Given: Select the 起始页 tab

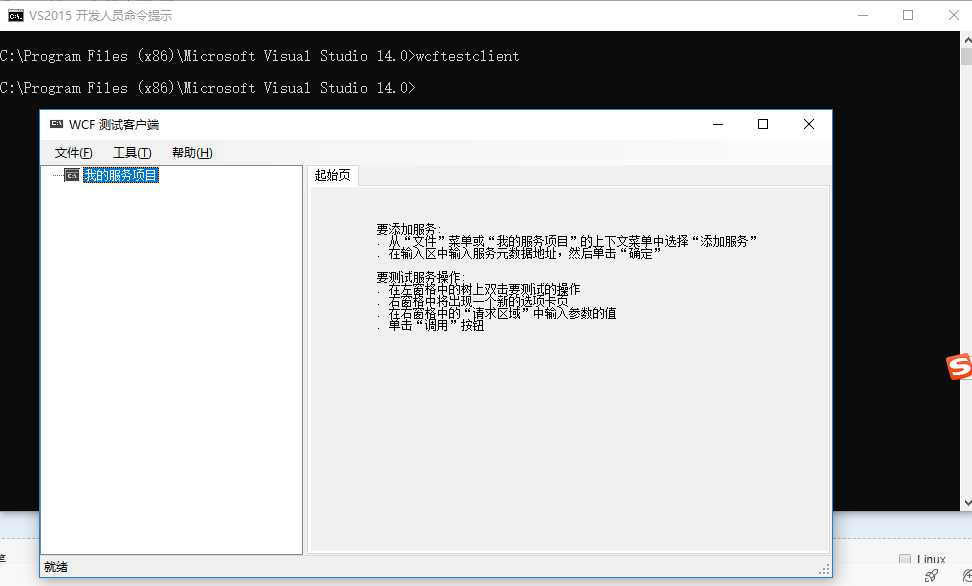Looking at the screenshot, I should click(x=332, y=175).
